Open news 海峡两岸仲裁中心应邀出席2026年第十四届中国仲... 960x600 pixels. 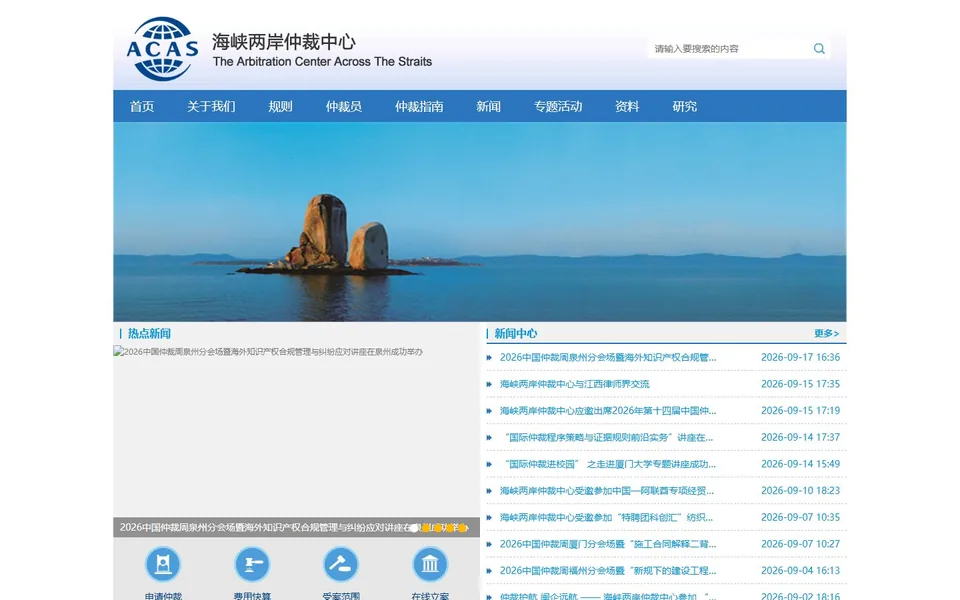[x=607, y=411]
